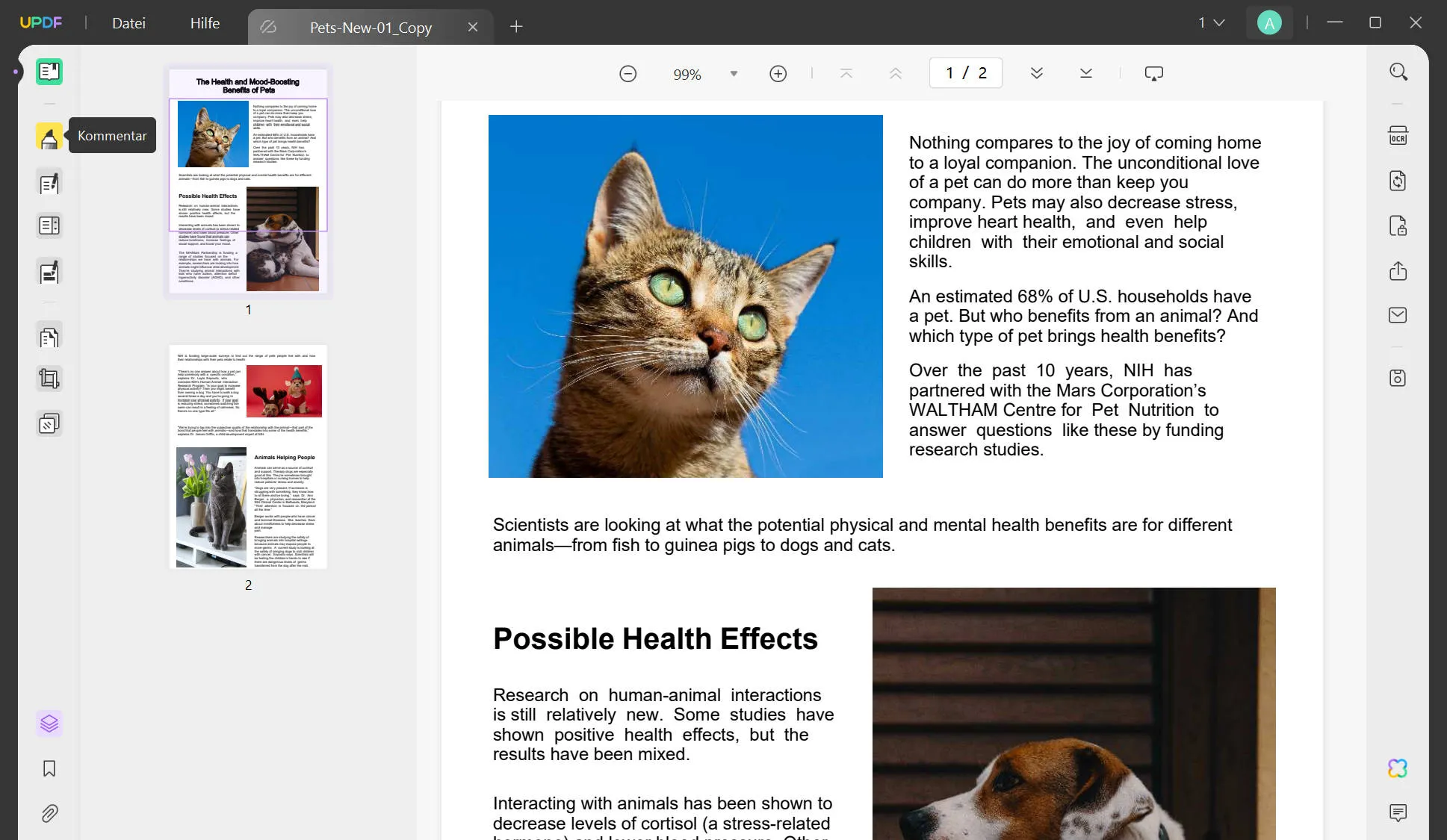Image resolution: width=1447 pixels, height=840 pixels.
Task: Toggle the Layers panel icon
Action: 49,724
